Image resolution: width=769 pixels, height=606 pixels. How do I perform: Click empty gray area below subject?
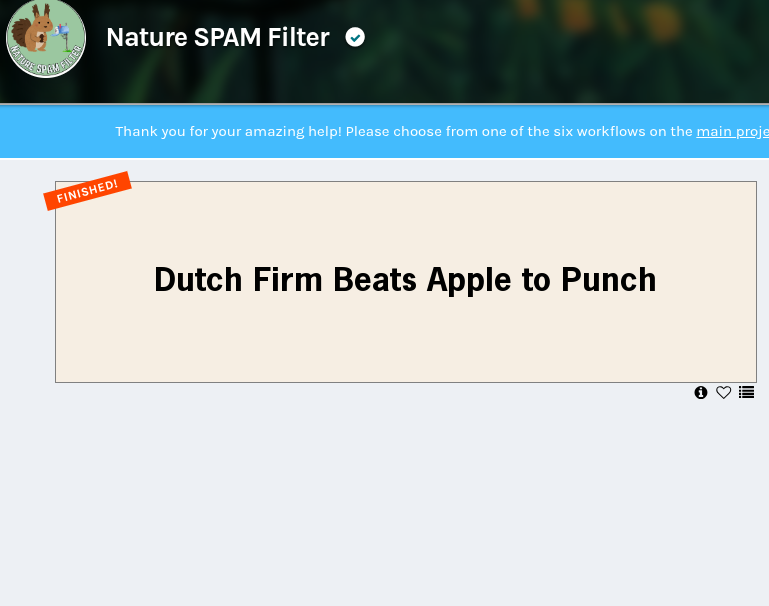click(384, 500)
